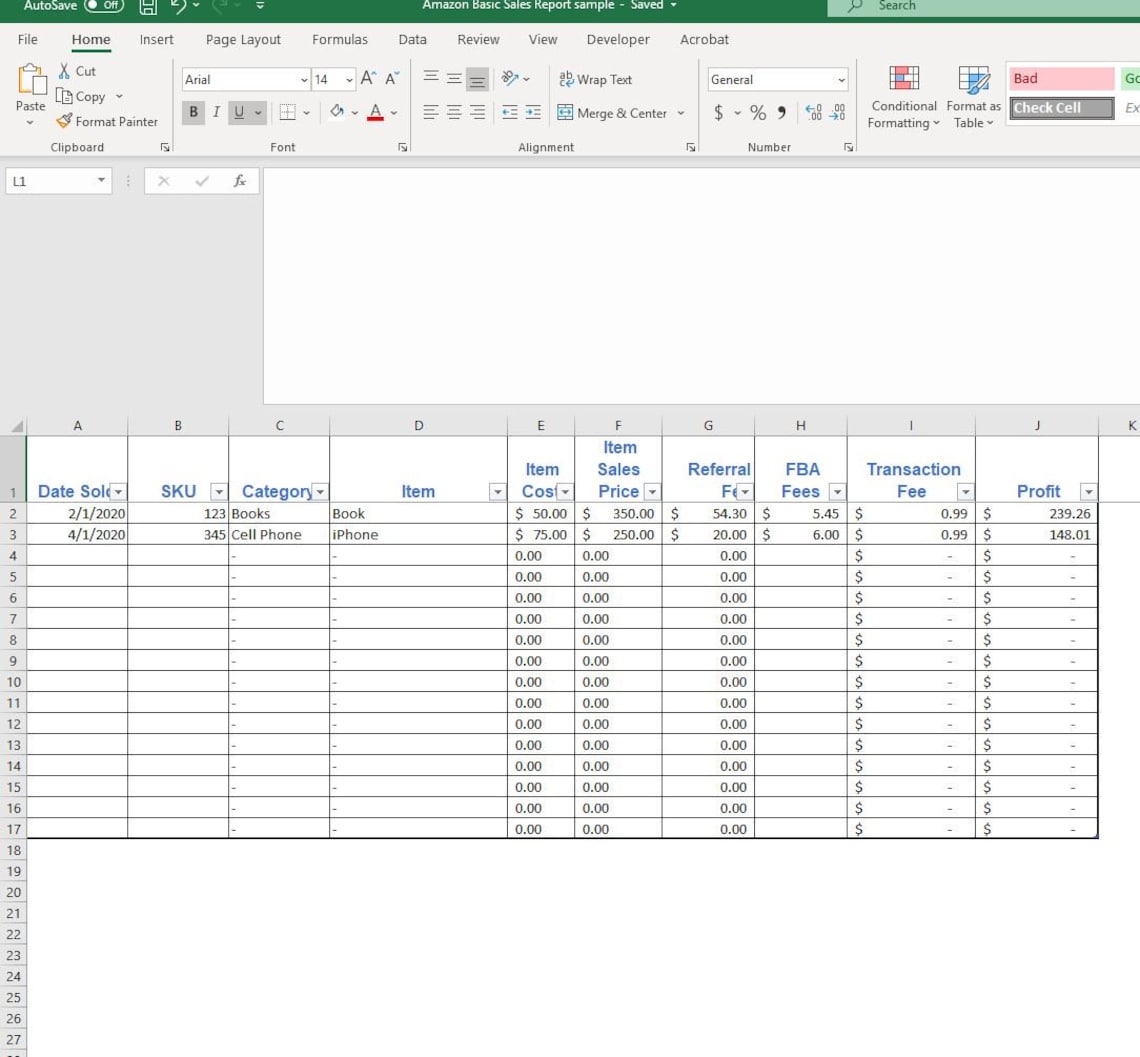1140x1057 pixels.
Task: Open the Category column filter arrow
Action: 318,491
